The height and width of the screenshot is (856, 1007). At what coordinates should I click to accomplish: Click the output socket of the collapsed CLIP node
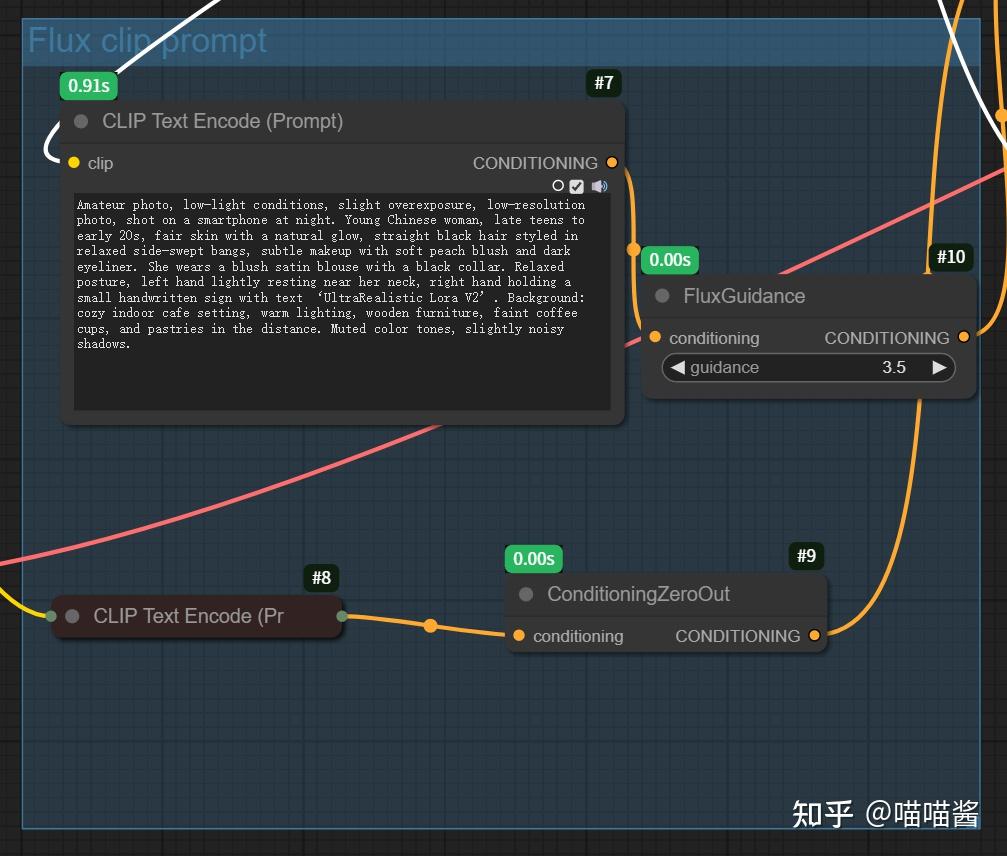click(x=340, y=616)
